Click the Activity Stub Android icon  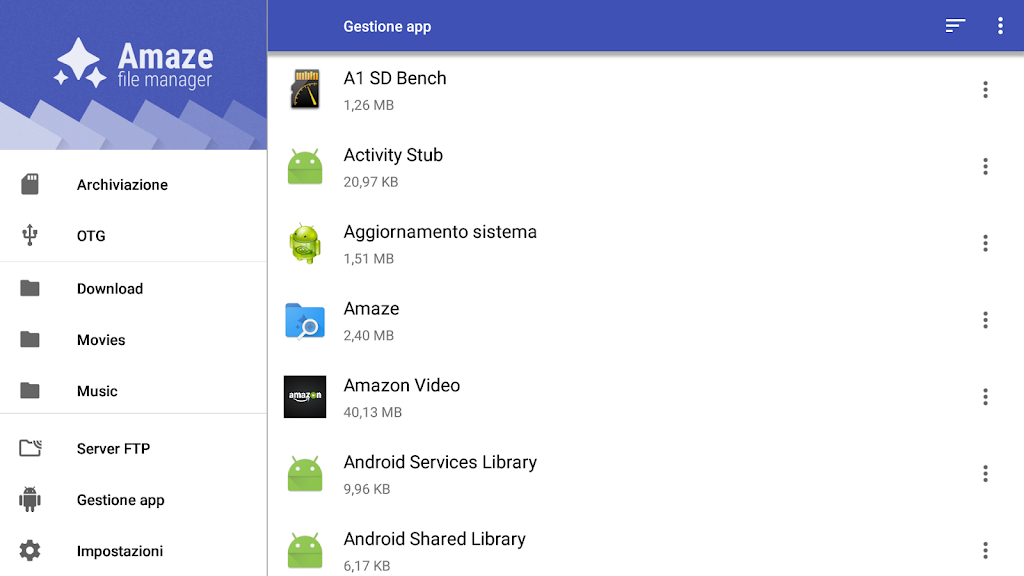tap(305, 167)
